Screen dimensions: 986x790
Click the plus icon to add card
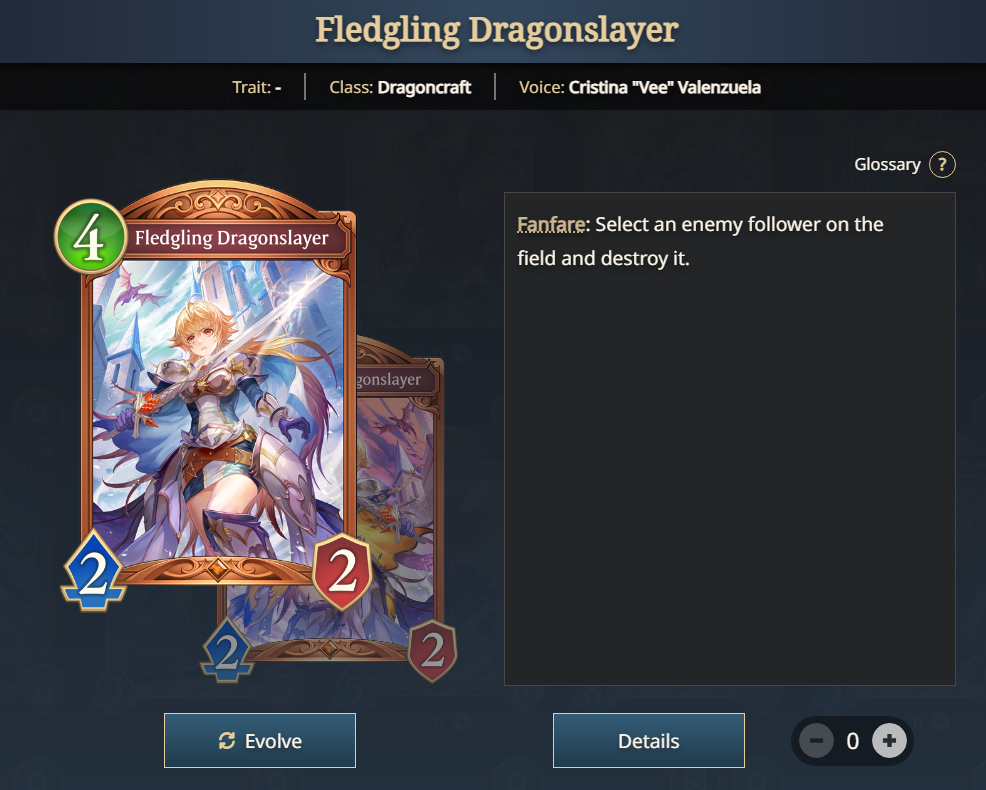pyautogui.click(x=889, y=740)
